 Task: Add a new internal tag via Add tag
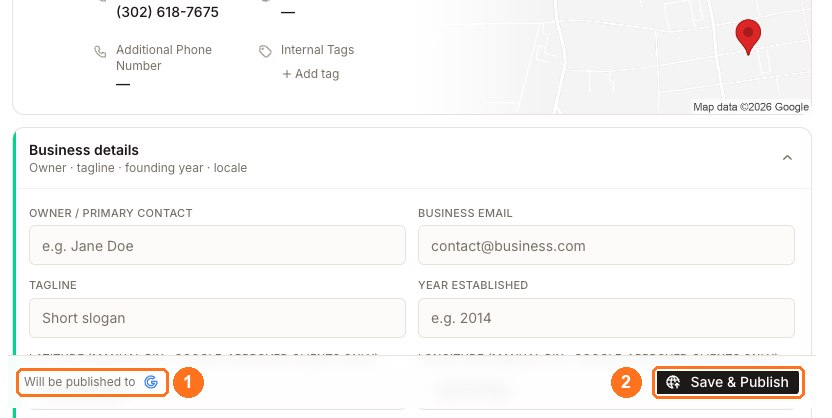[310, 74]
